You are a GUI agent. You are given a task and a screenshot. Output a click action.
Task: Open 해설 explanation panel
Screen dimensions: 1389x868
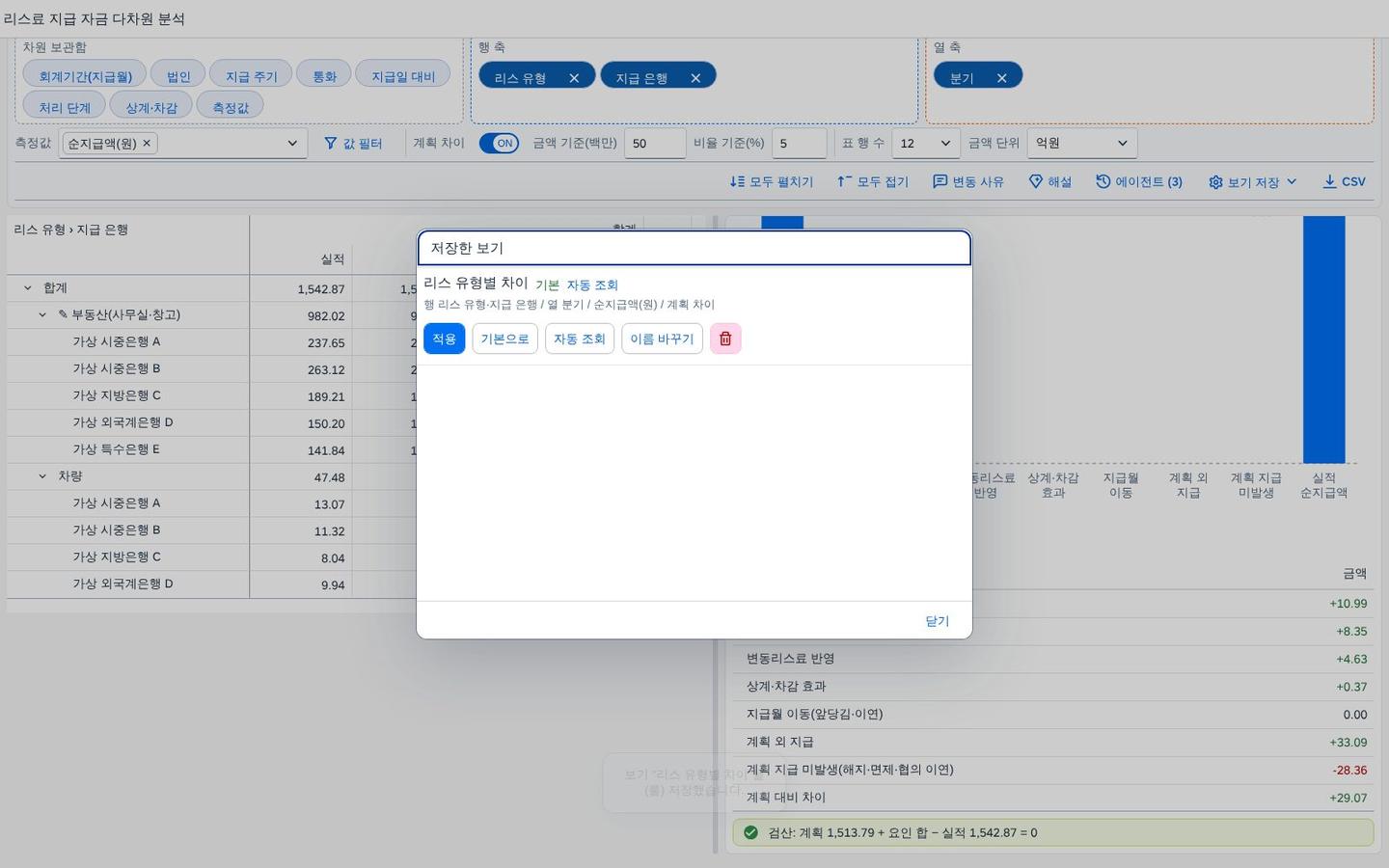(x=1049, y=181)
